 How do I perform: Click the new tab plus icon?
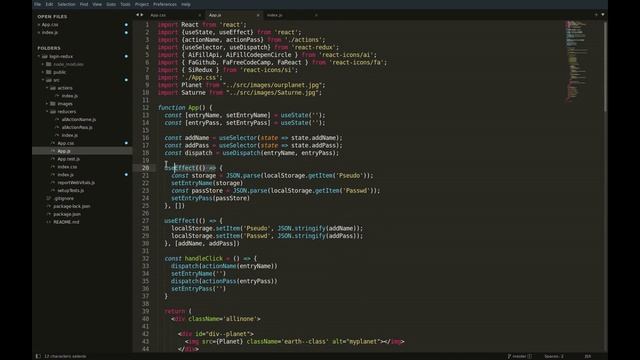(596, 15)
